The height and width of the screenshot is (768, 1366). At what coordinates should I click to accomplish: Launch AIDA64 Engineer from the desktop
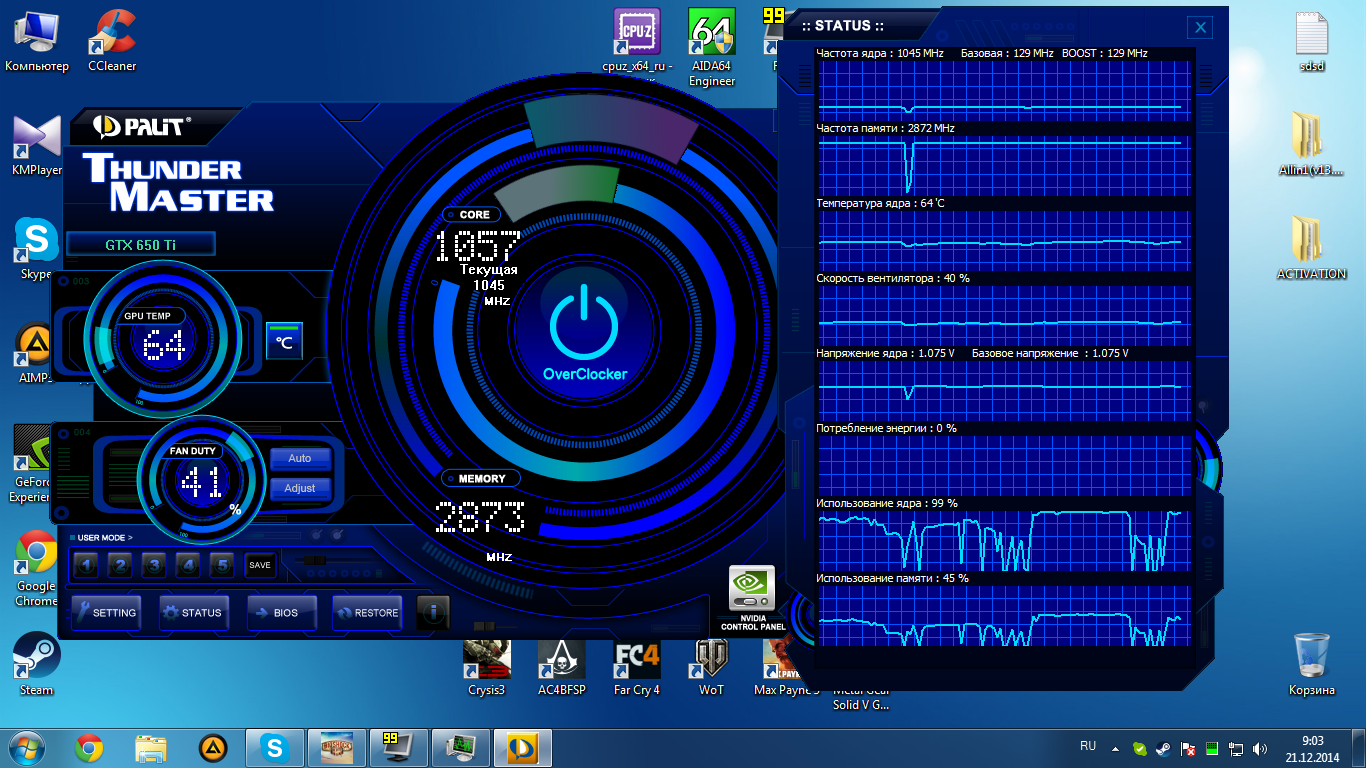[712, 48]
